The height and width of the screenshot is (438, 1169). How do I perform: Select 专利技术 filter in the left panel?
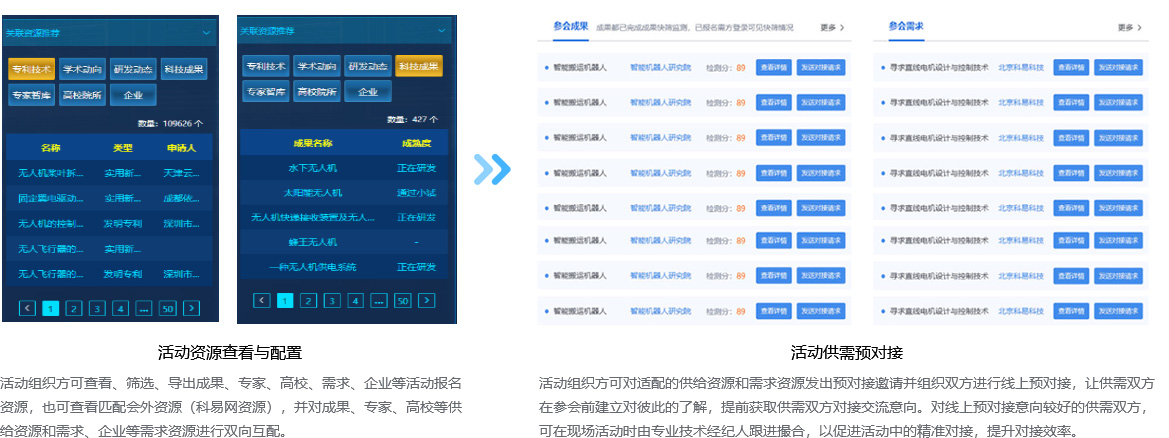30,70
